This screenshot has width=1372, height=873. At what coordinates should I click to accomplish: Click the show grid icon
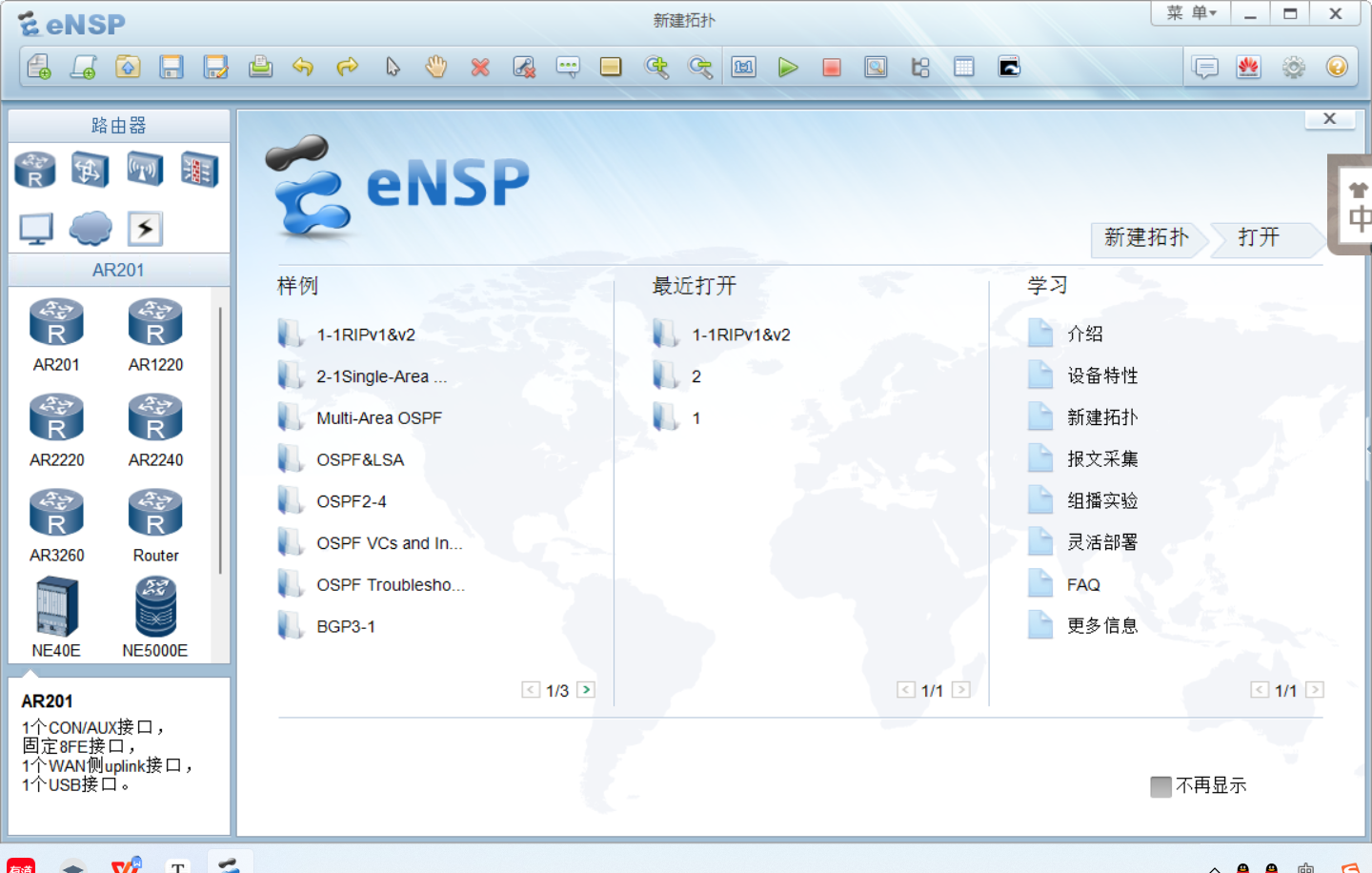(964, 67)
